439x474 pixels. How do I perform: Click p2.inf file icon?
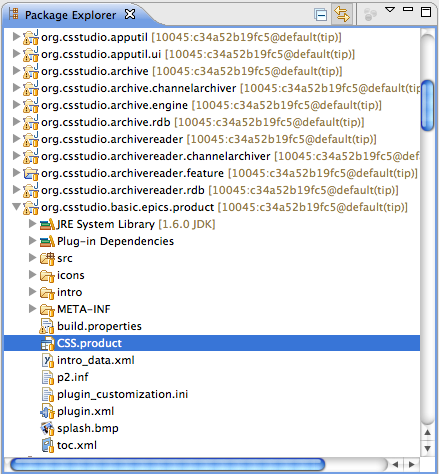point(48,378)
